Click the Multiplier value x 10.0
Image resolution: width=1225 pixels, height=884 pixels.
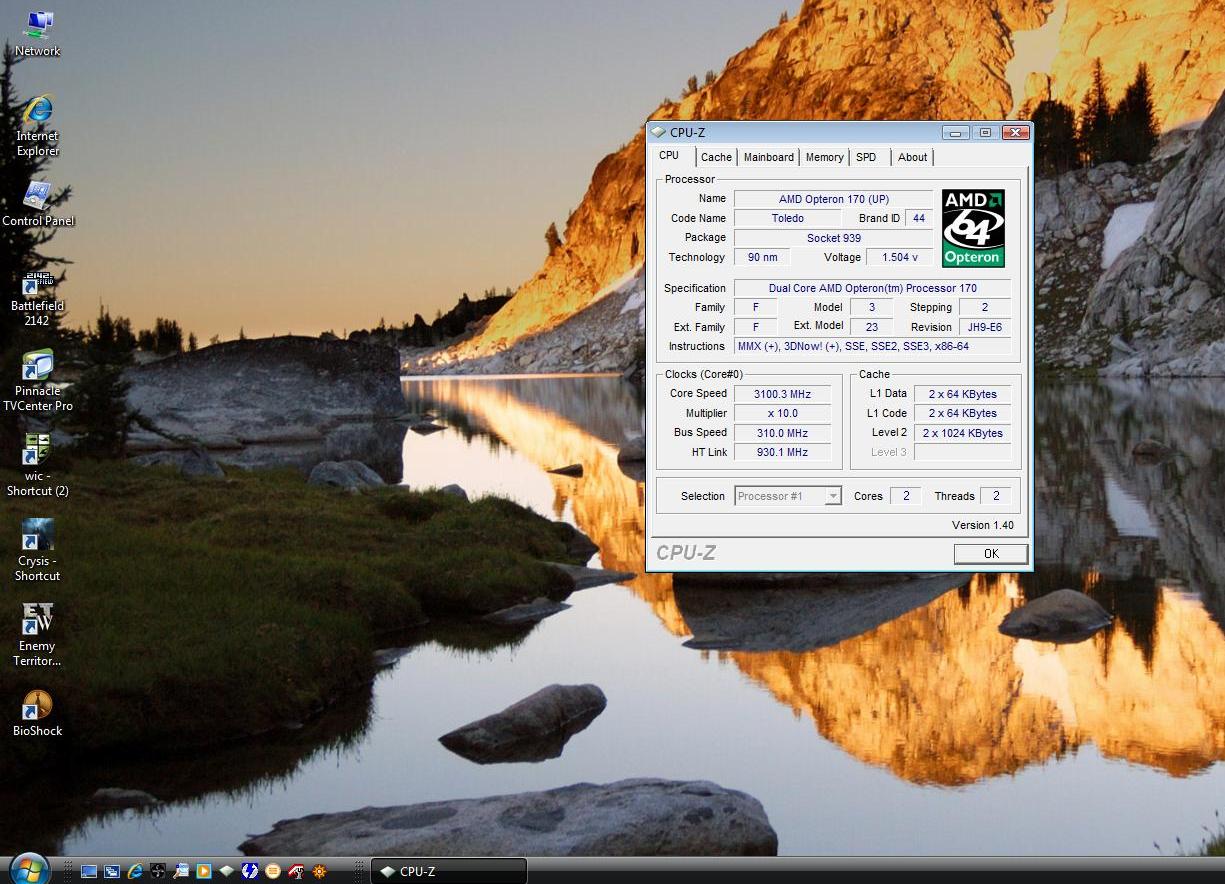tap(782, 413)
